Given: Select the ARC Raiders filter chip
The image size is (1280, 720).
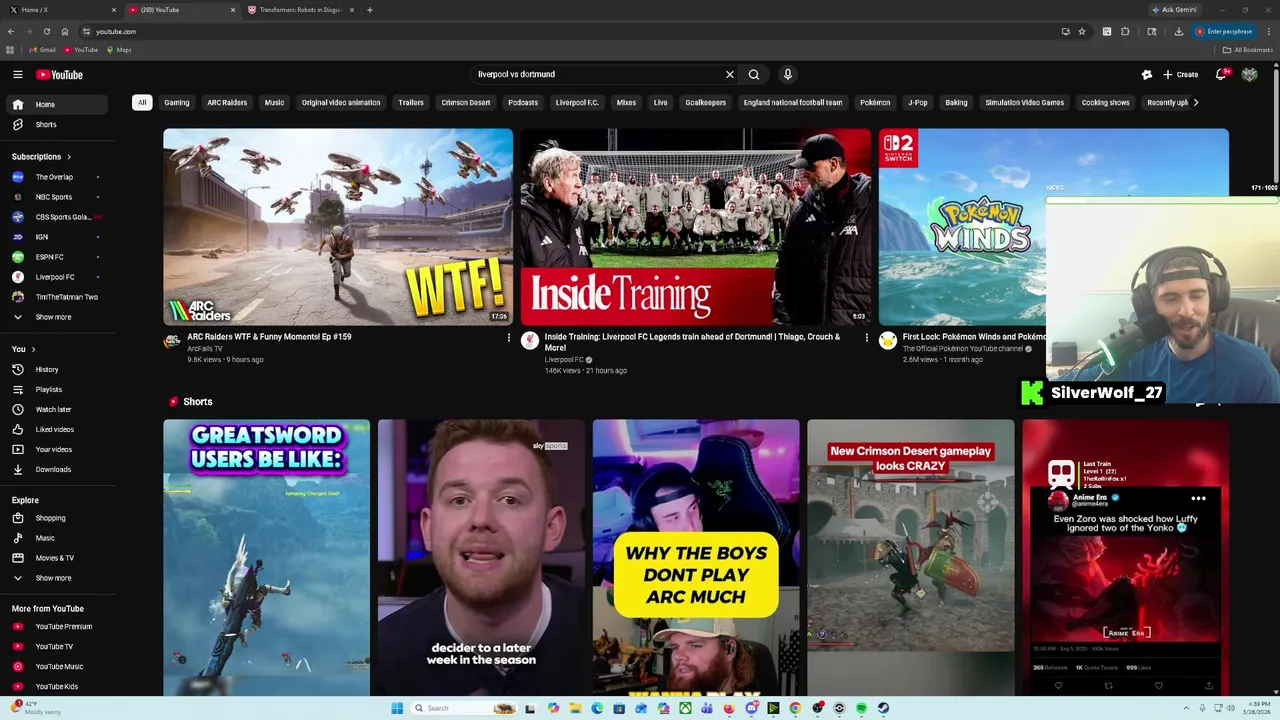Looking at the screenshot, I should [x=227, y=102].
